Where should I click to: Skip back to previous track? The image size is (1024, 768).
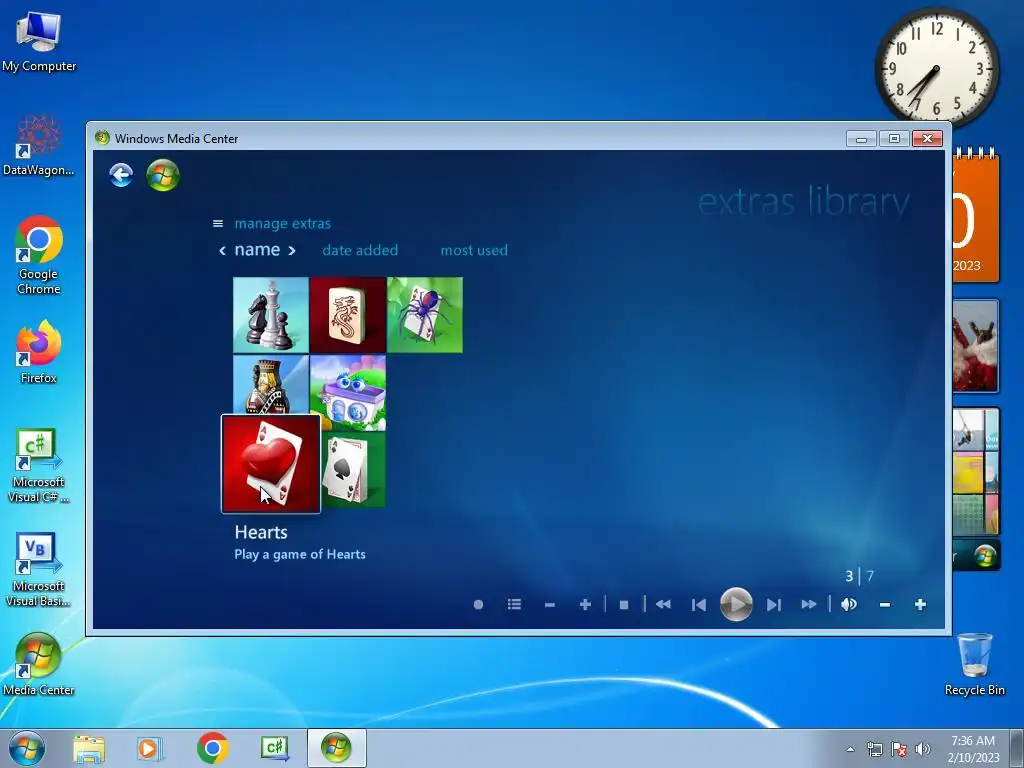(699, 605)
